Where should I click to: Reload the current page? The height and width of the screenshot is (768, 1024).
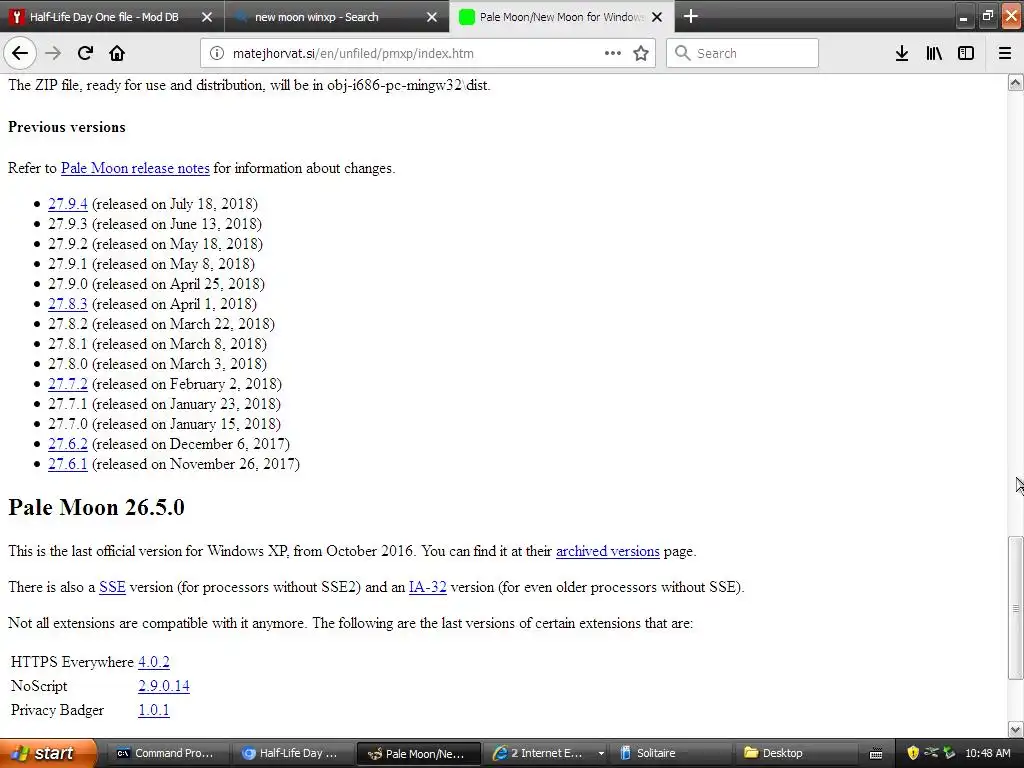[85, 53]
